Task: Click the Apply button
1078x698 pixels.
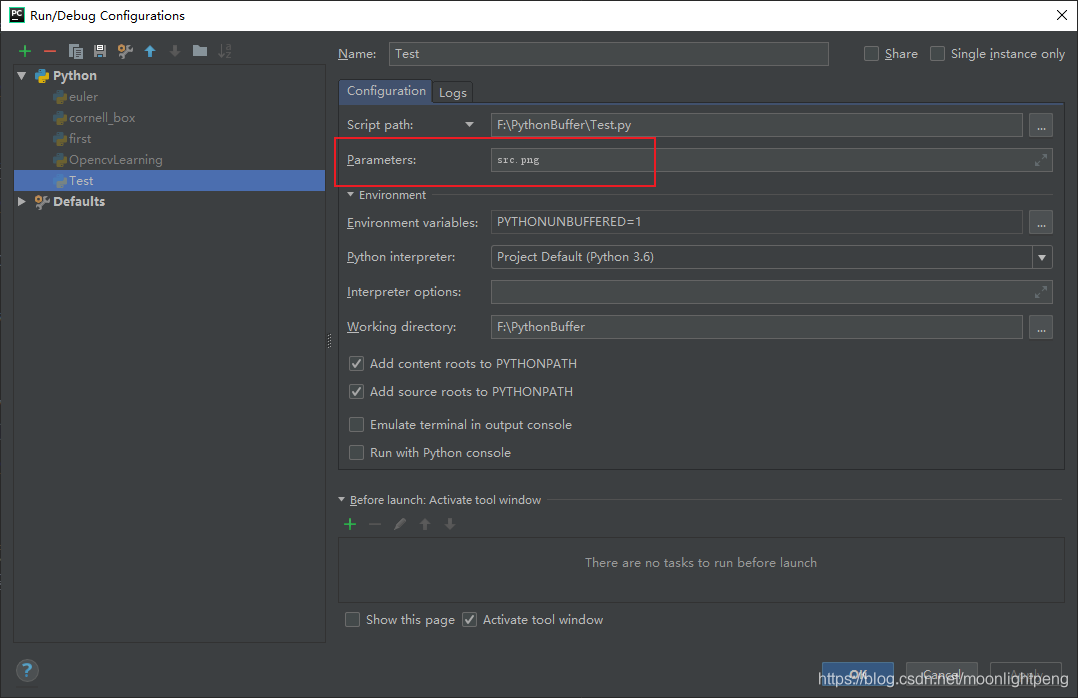Action: coord(1025,675)
